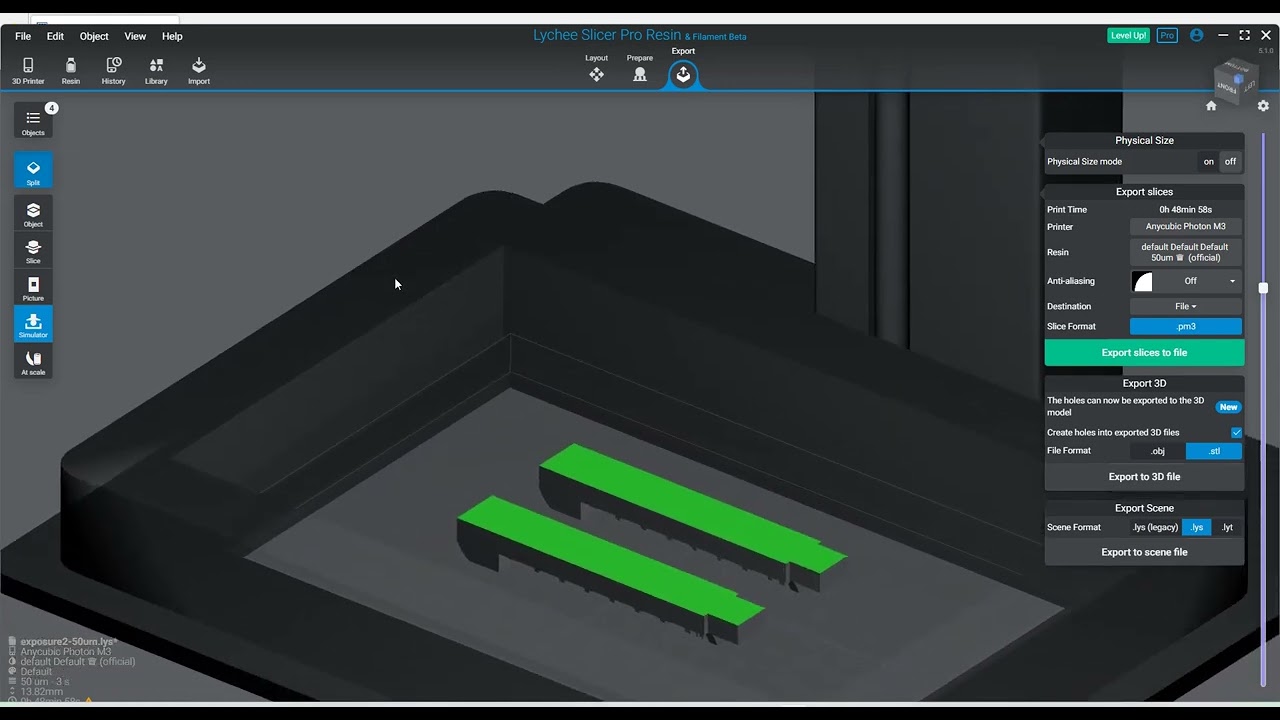
Task: Select .lys (legacy) scene format
Action: 1155,527
